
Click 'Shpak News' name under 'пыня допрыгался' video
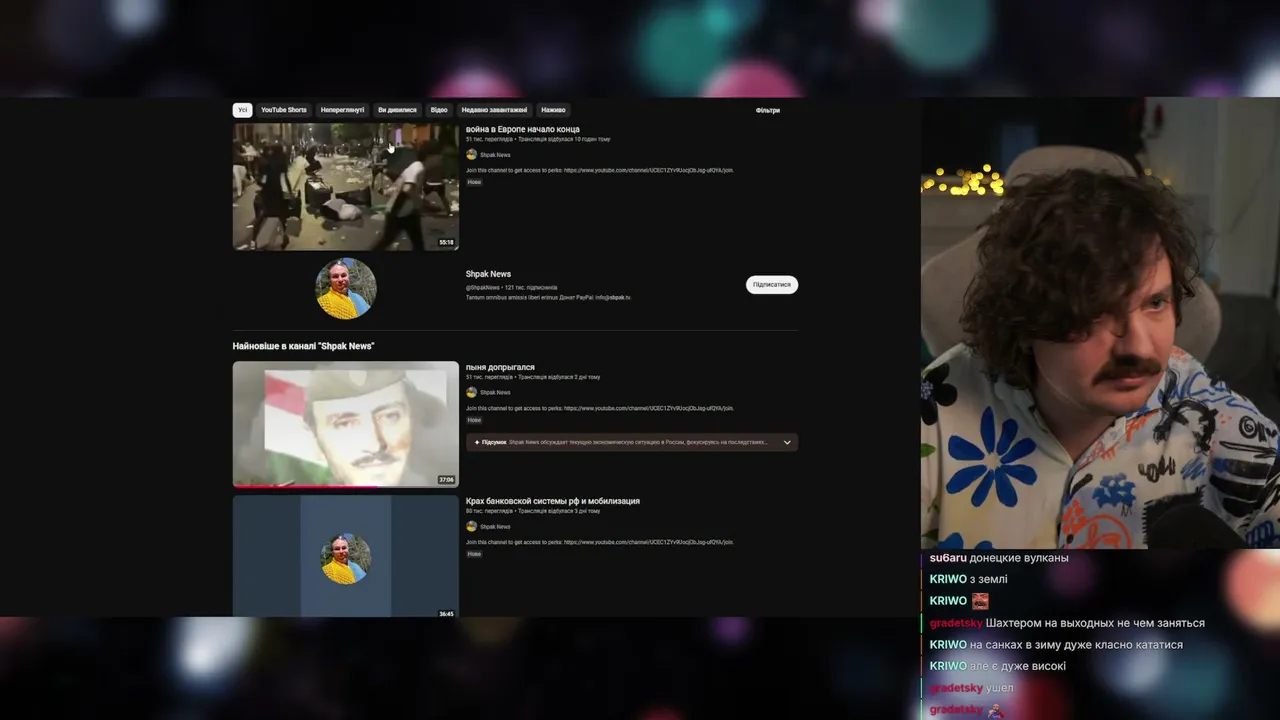[x=495, y=393]
